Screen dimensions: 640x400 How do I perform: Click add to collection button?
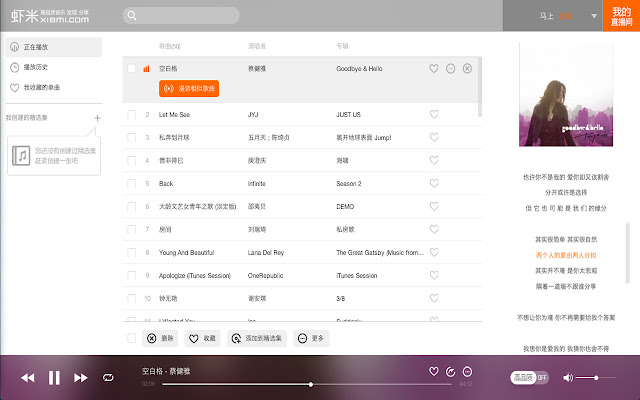pos(257,338)
